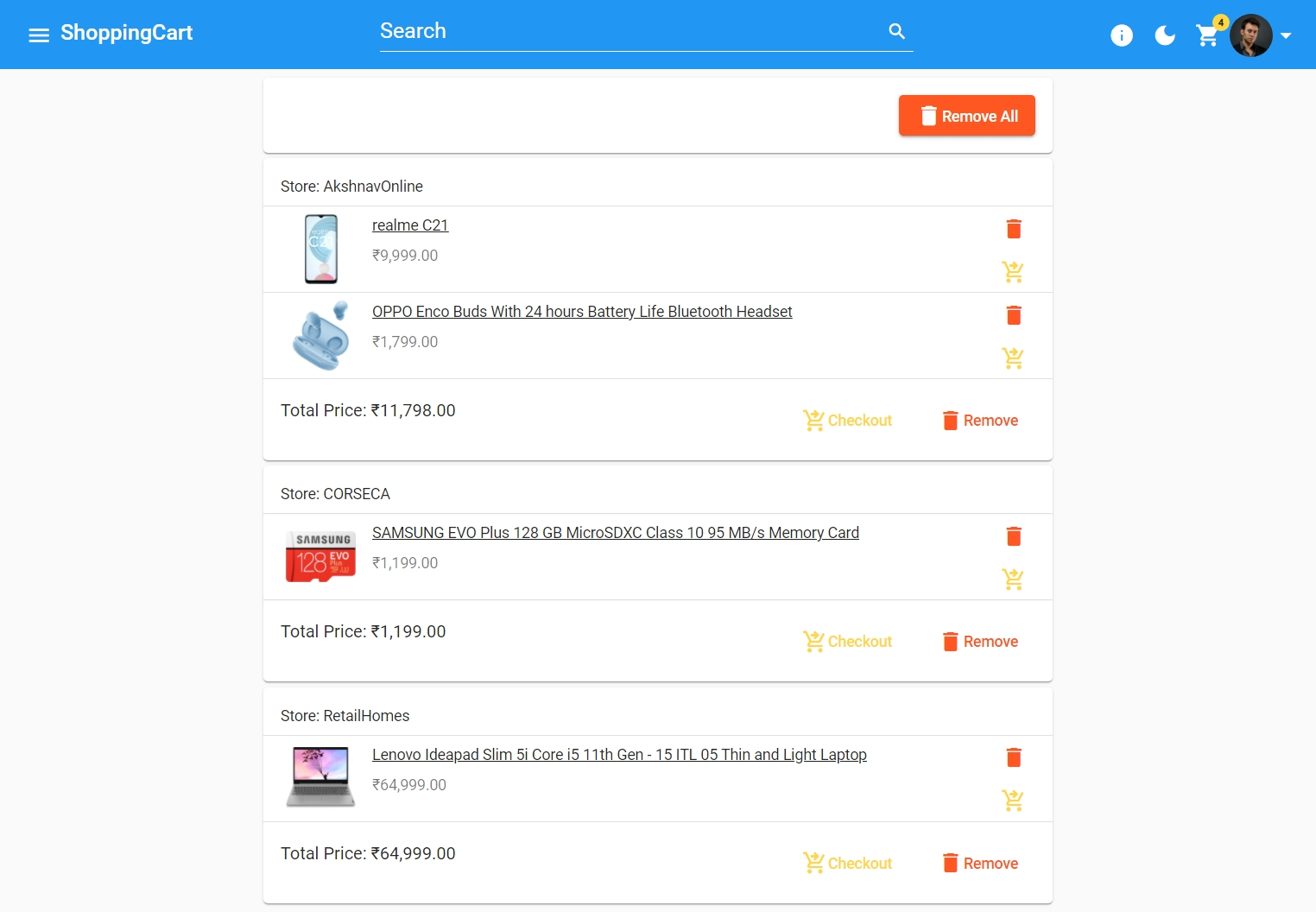Click the magnifier search icon
The image size is (1316, 912).
click(x=897, y=31)
